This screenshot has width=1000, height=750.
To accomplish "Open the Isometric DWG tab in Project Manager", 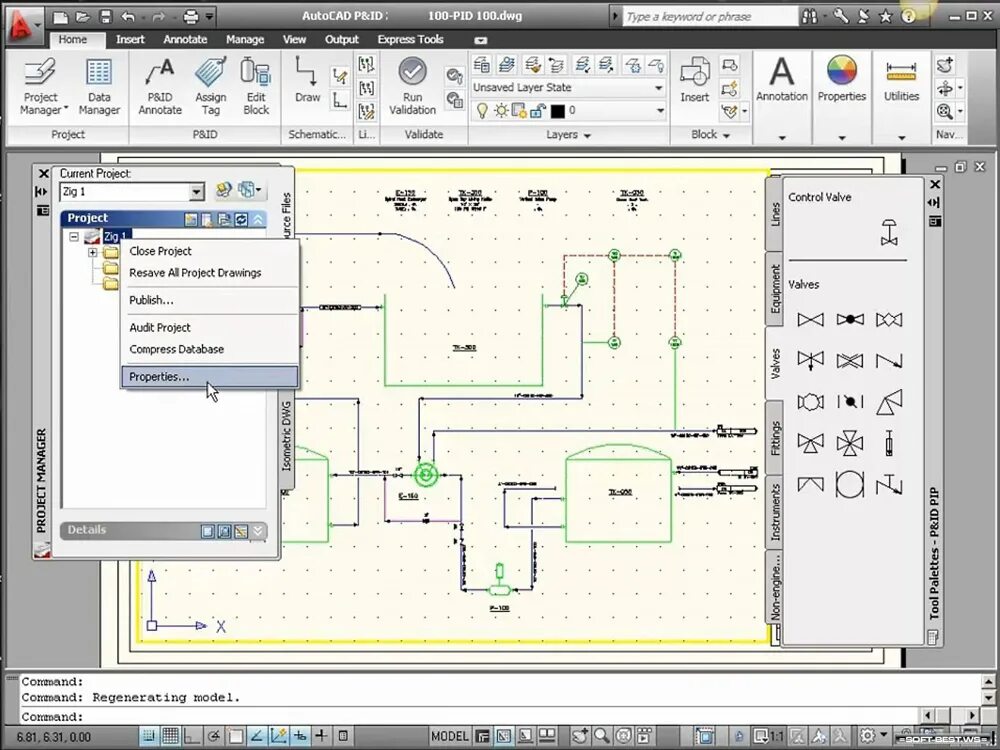I will 286,436.
